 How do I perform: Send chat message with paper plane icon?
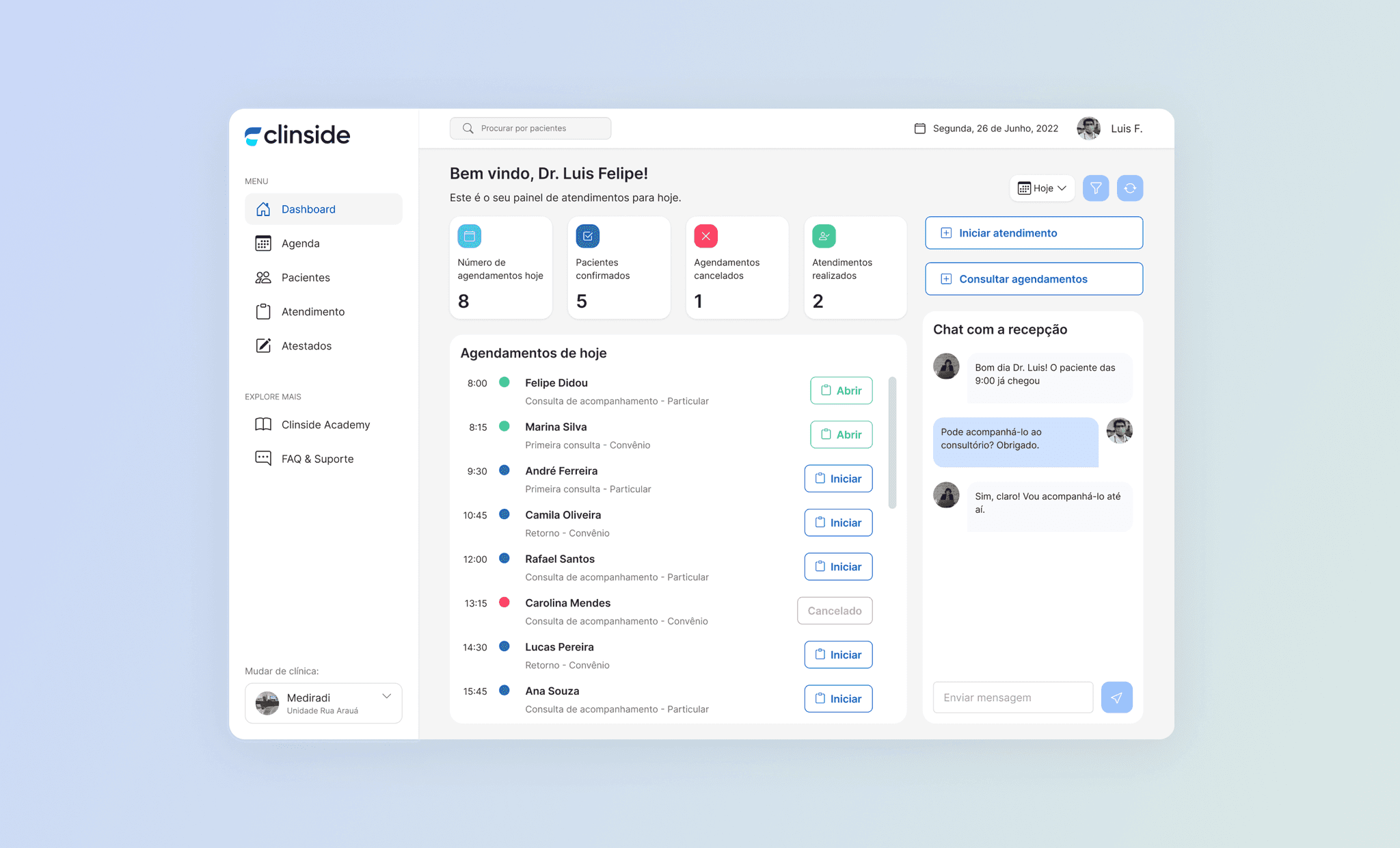[x=1116, y=698]
